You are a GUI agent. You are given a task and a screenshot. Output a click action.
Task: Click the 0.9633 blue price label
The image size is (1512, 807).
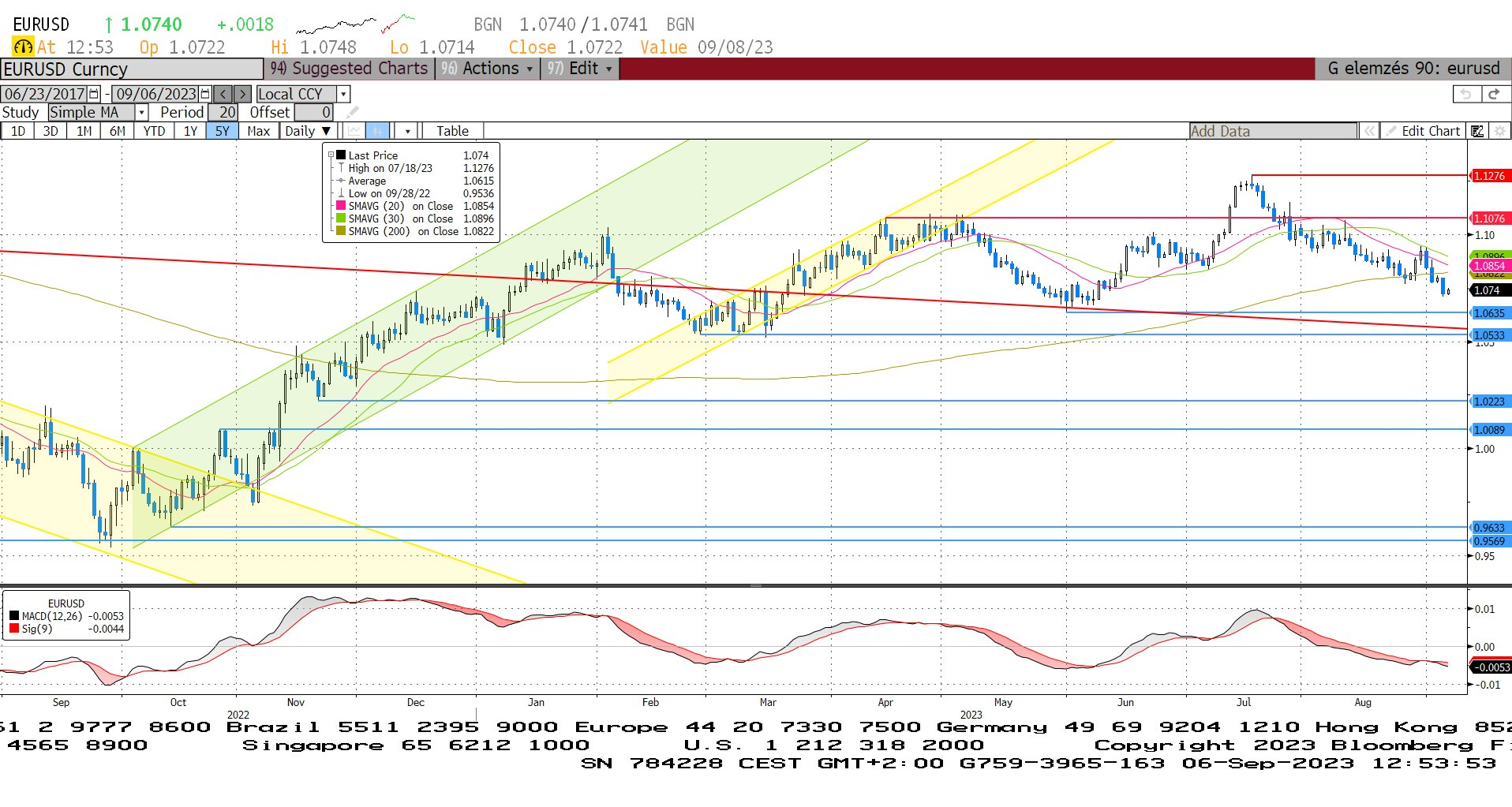[1489, 528]
